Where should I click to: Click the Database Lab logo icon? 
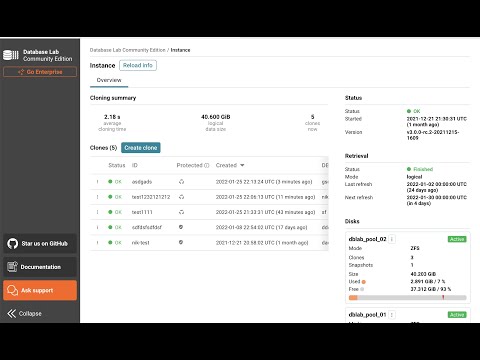[x=11, y=55]
